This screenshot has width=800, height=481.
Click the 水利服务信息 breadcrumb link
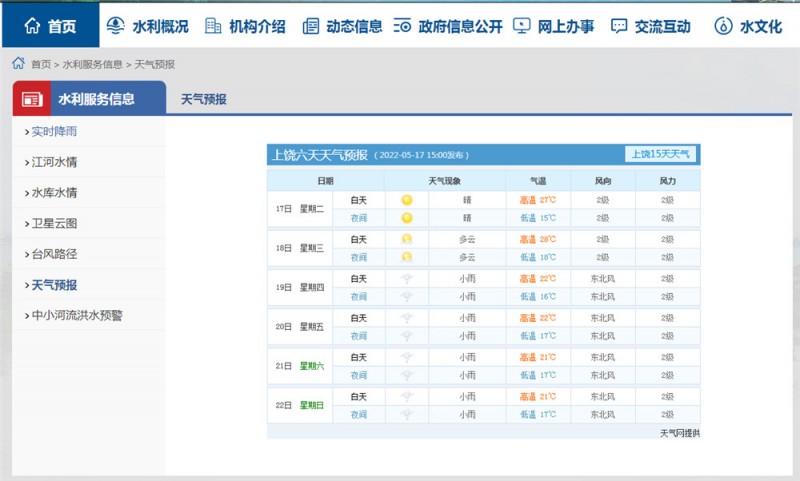click(x=92, y=64)
